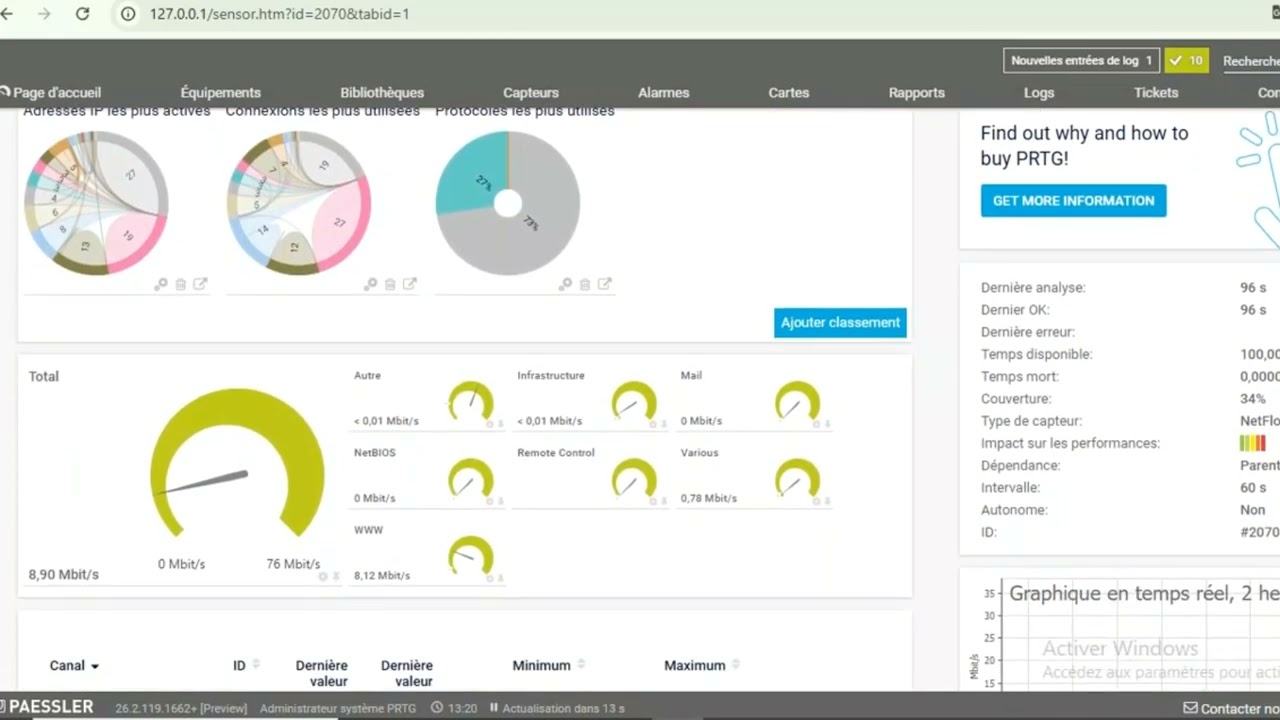Click the Adresses IP les plus actives chord chart
The height and width of the screenshot is (720, 1280).
96,203
